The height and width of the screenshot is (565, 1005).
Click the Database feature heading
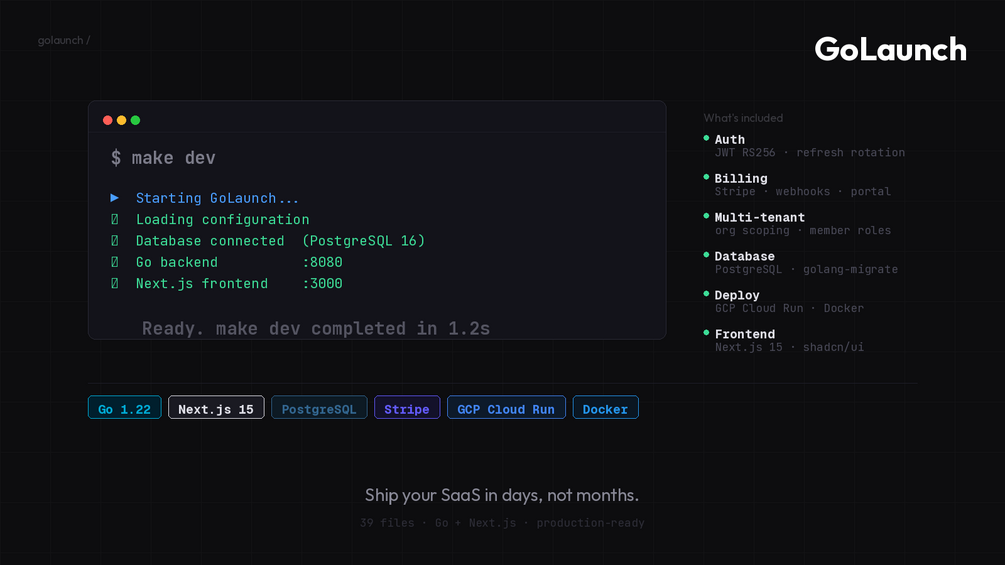tap(744, 256)
